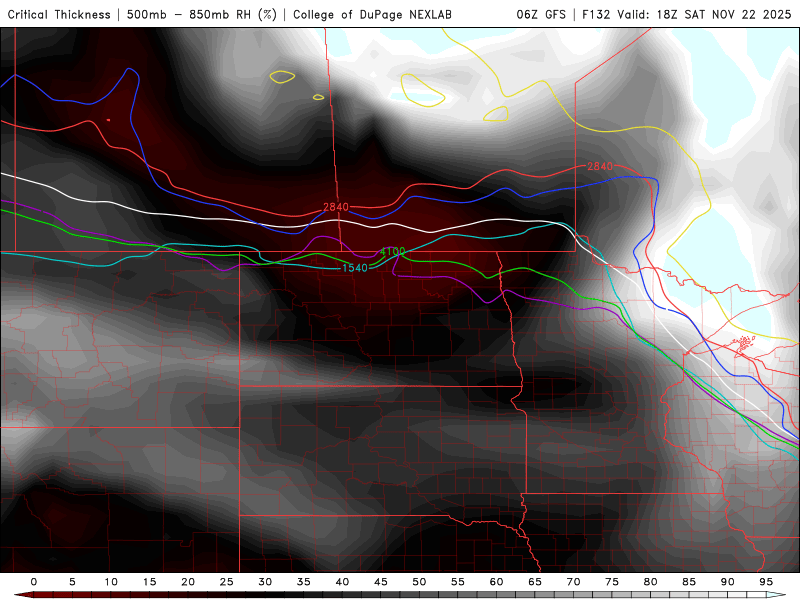The height and width of the screenshot is (600, 800).
Task: Select the "35" color scale label
Action: tap(304, 582)
